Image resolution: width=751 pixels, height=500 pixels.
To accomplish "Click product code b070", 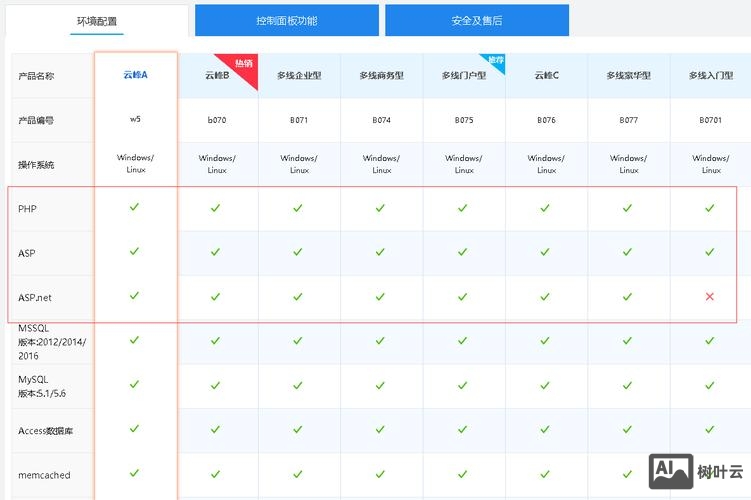I will tap(217, 120).
